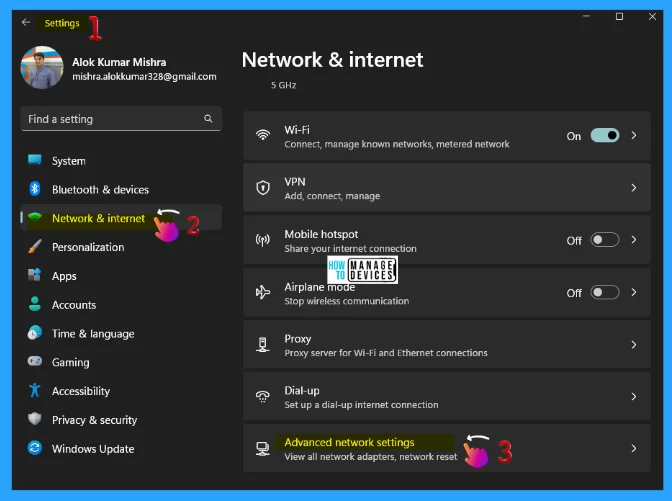Maximize the Settings window
The height and width of the screenshot is (501, 672).
[619, 16]
